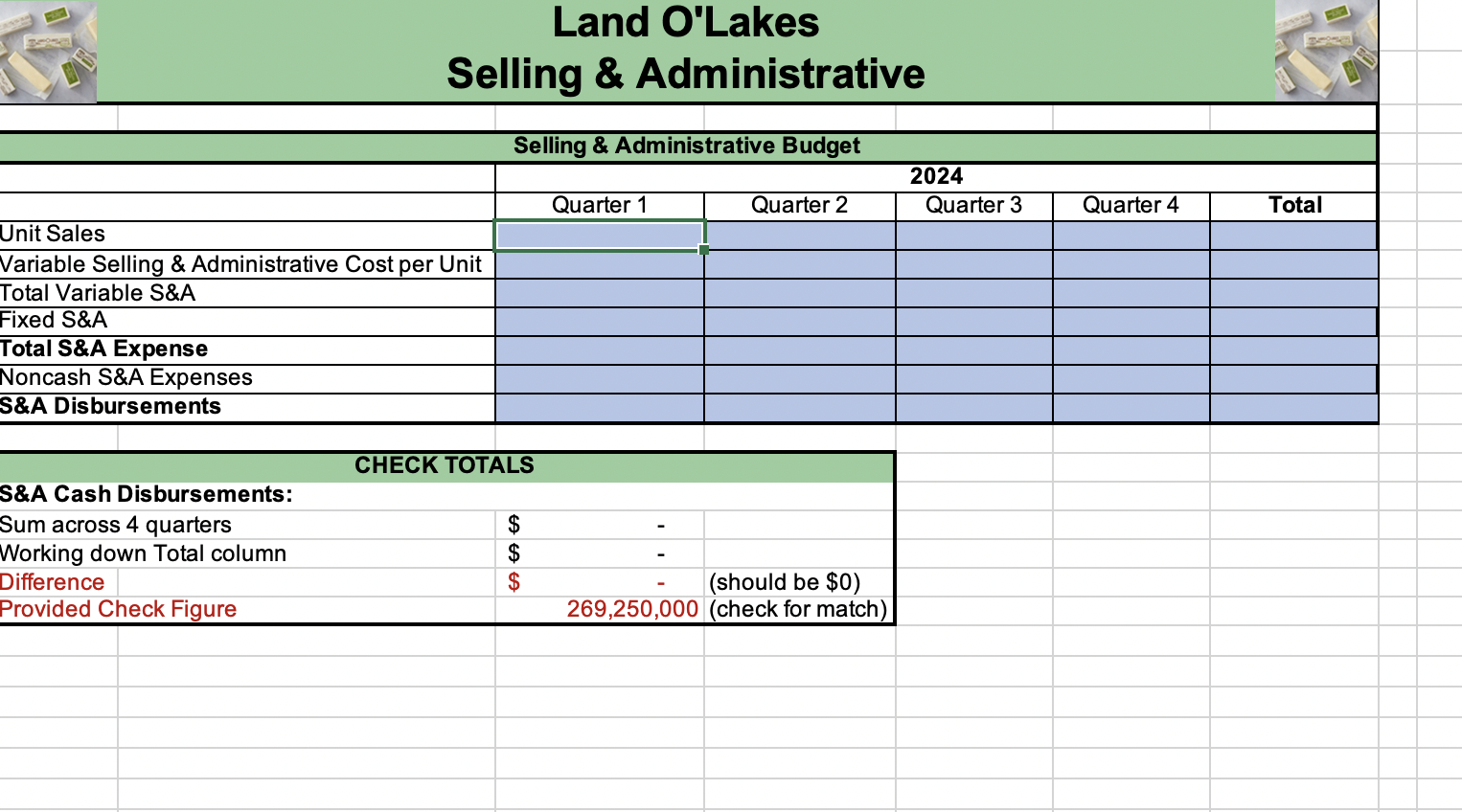Image resolution: width=1462 pixels, height=812 pixels.
Task: Select the Total S&A Expense Quarter 1 cell
Action: [x=600, y=350]
